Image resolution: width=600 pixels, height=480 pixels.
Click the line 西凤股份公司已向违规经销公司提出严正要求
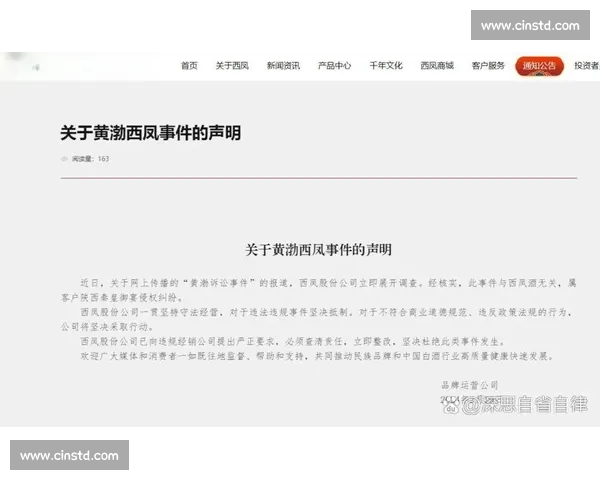pos(293,341)
